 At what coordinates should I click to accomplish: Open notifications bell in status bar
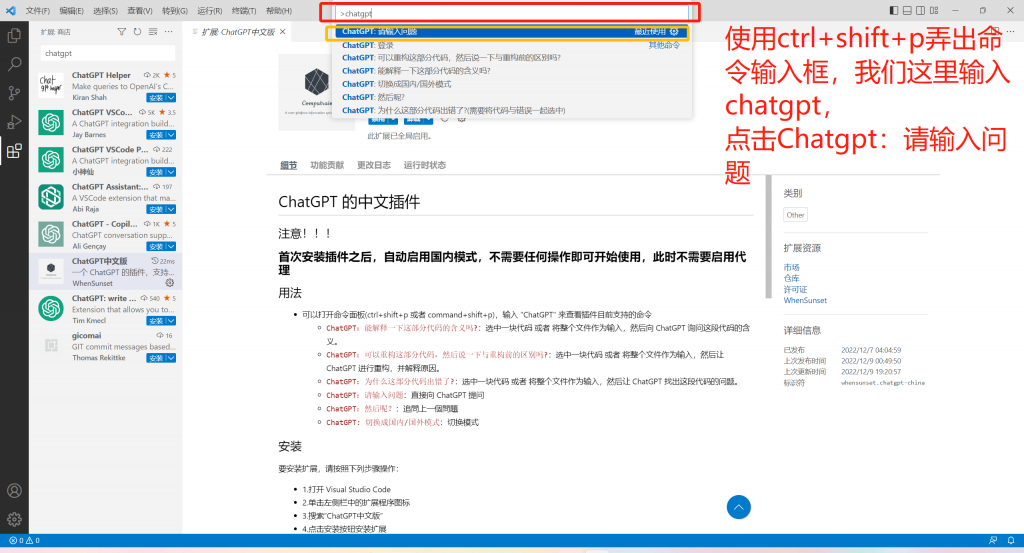click(x=1011, y=541)
